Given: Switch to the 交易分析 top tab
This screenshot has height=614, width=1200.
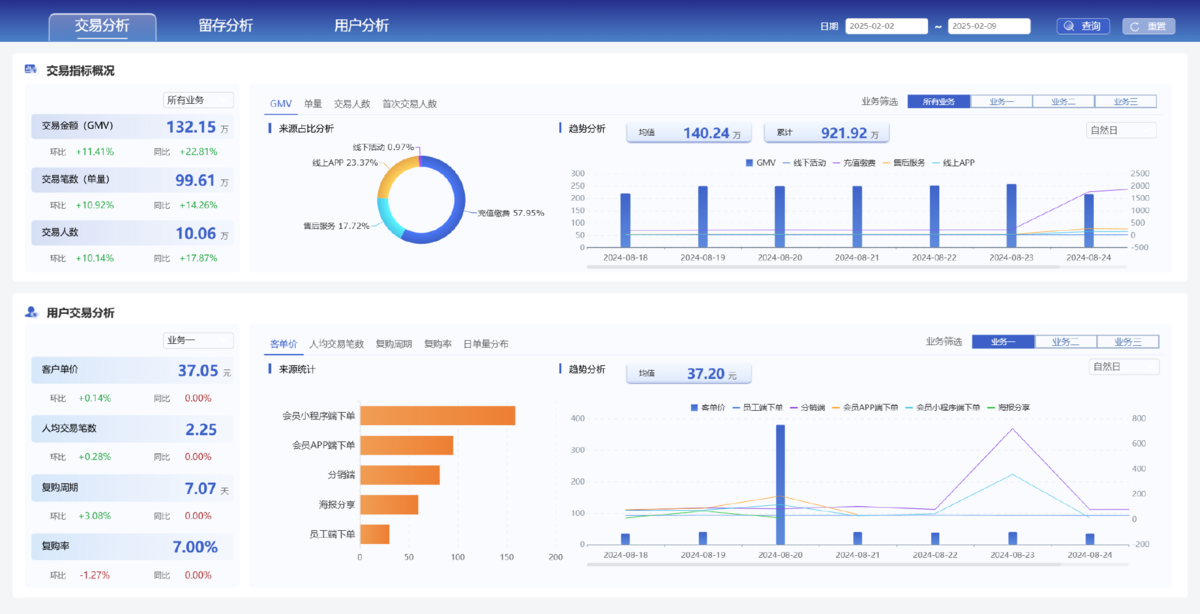Looking at the screenshot, I should [102, 26].
